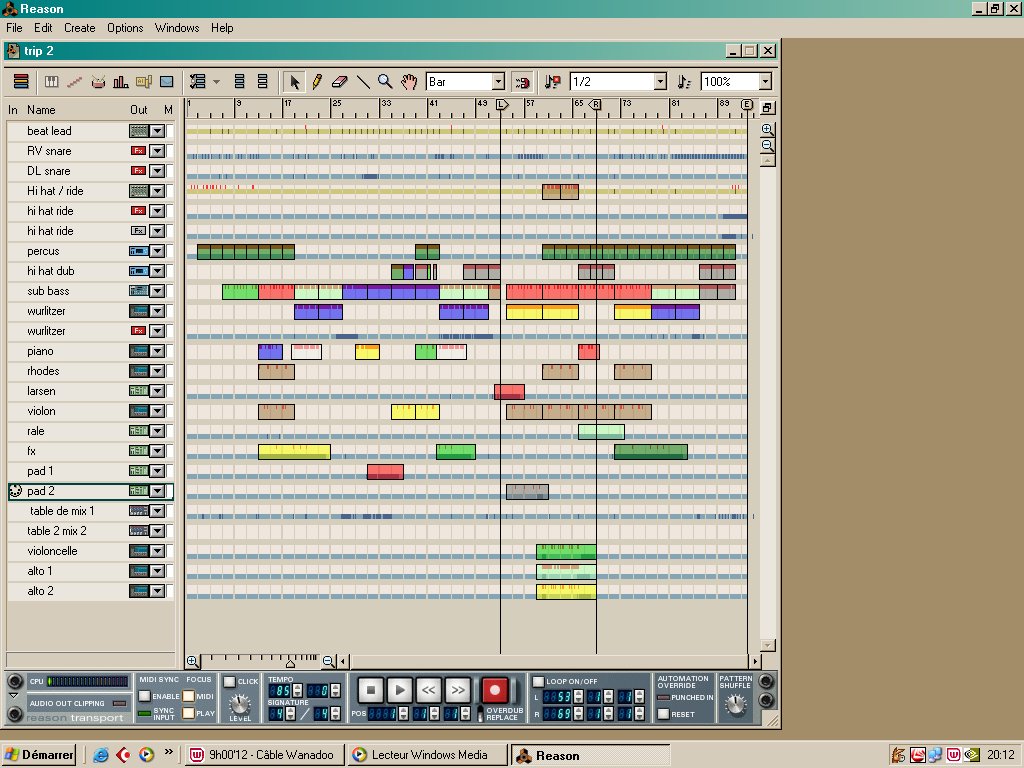Select the Line tool

[x=362, y=82]
